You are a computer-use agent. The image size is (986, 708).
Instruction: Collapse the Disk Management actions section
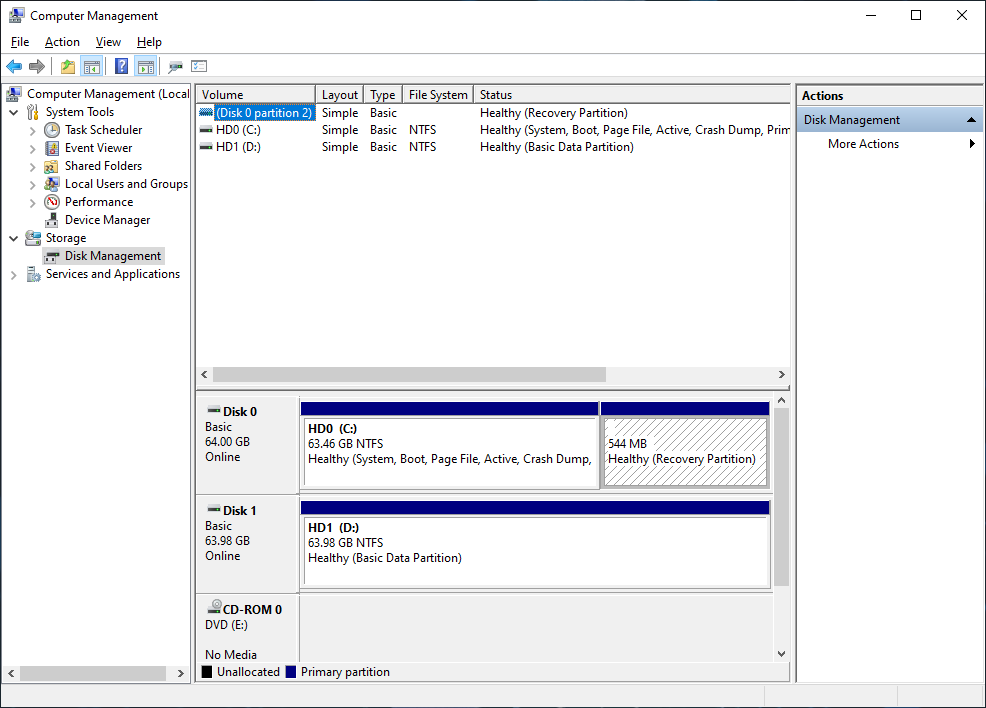point(971,119)
